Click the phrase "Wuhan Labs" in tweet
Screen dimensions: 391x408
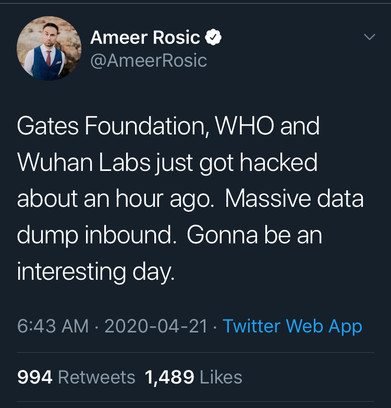(x=84, y=163)
